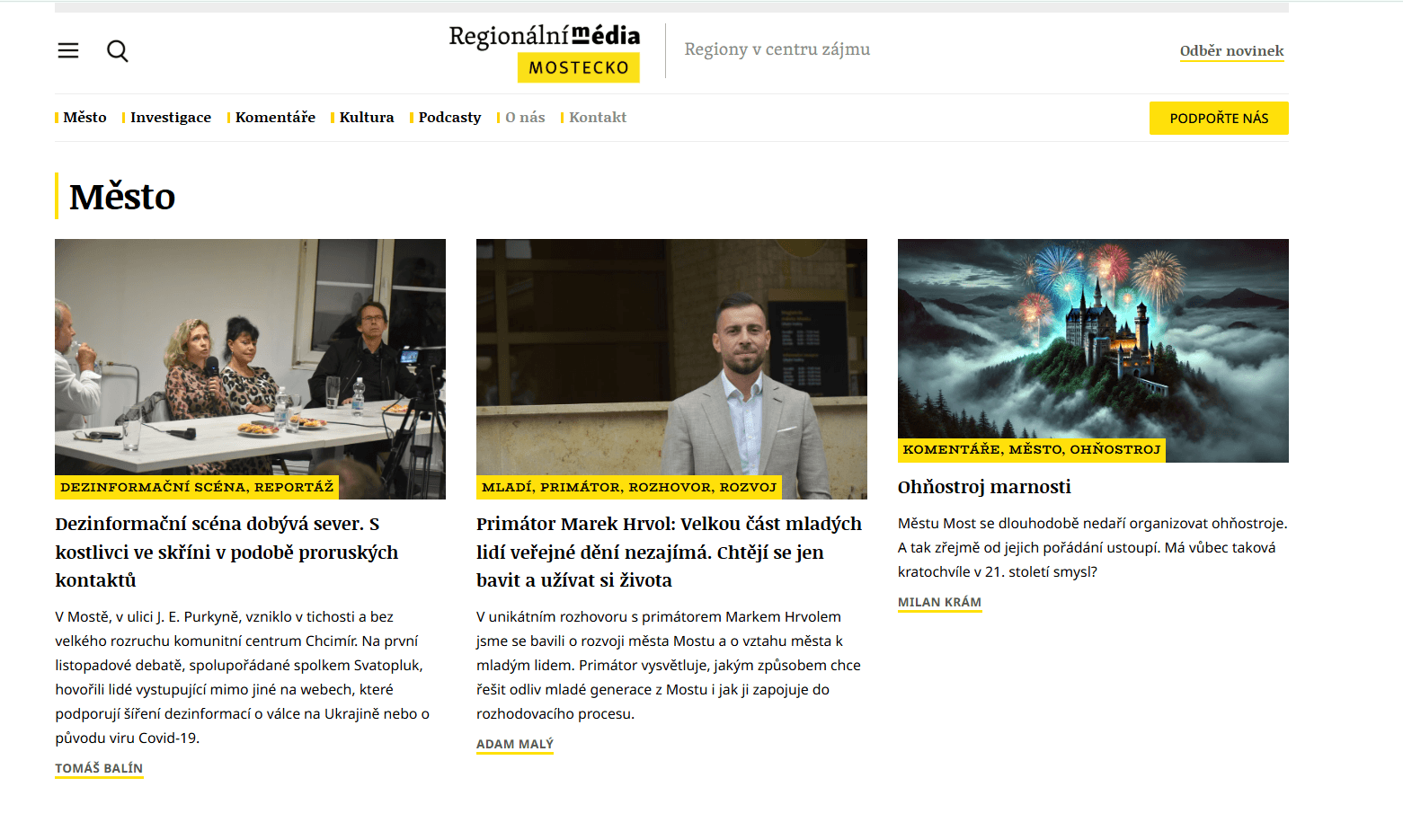The width and height of the screenshot is (1403, 840).
Task: Click excerpt starting V unikátním rozhovoru
Action: click(670, 666)
